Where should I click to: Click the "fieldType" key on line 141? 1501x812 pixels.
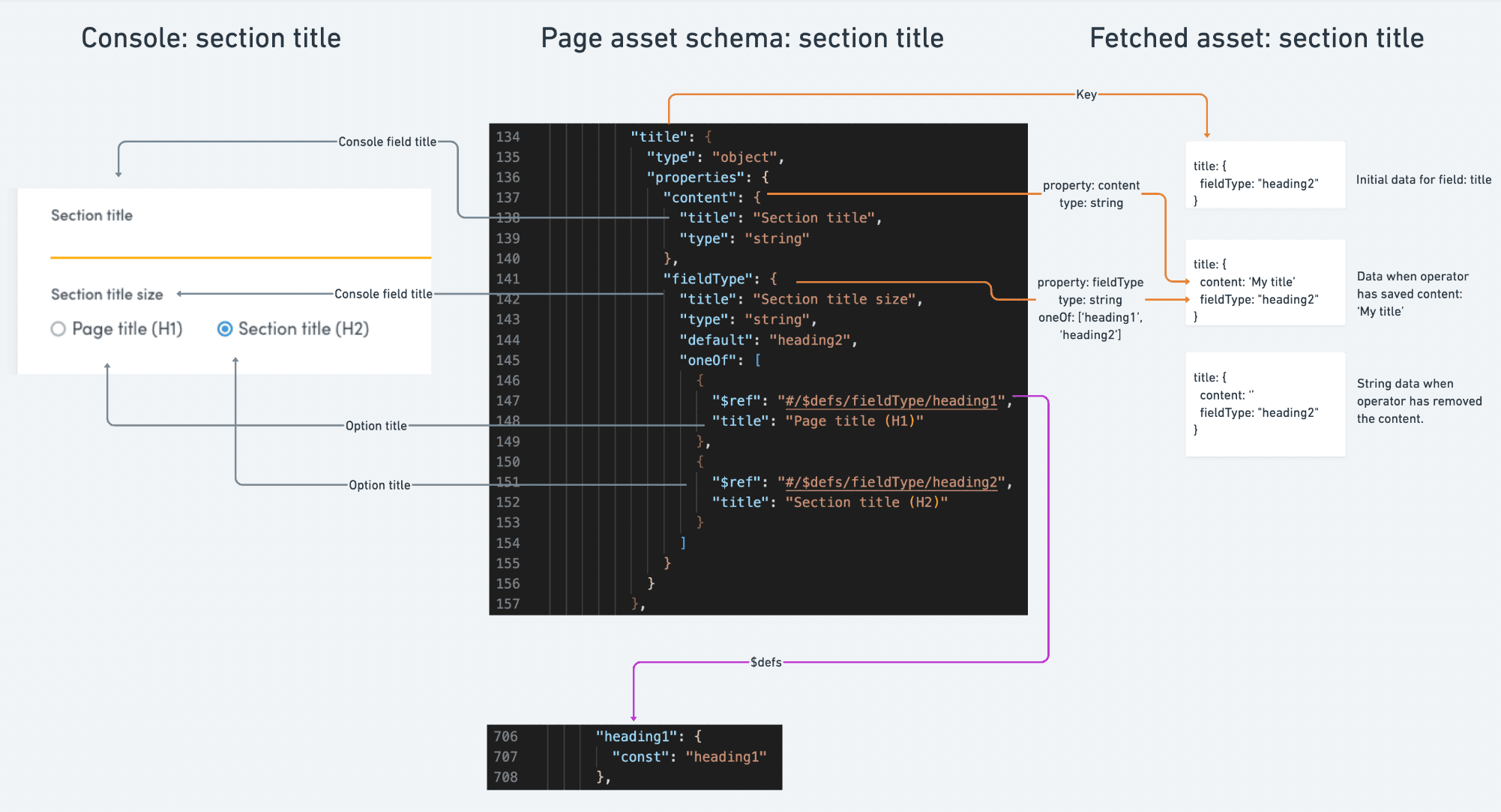708,279
